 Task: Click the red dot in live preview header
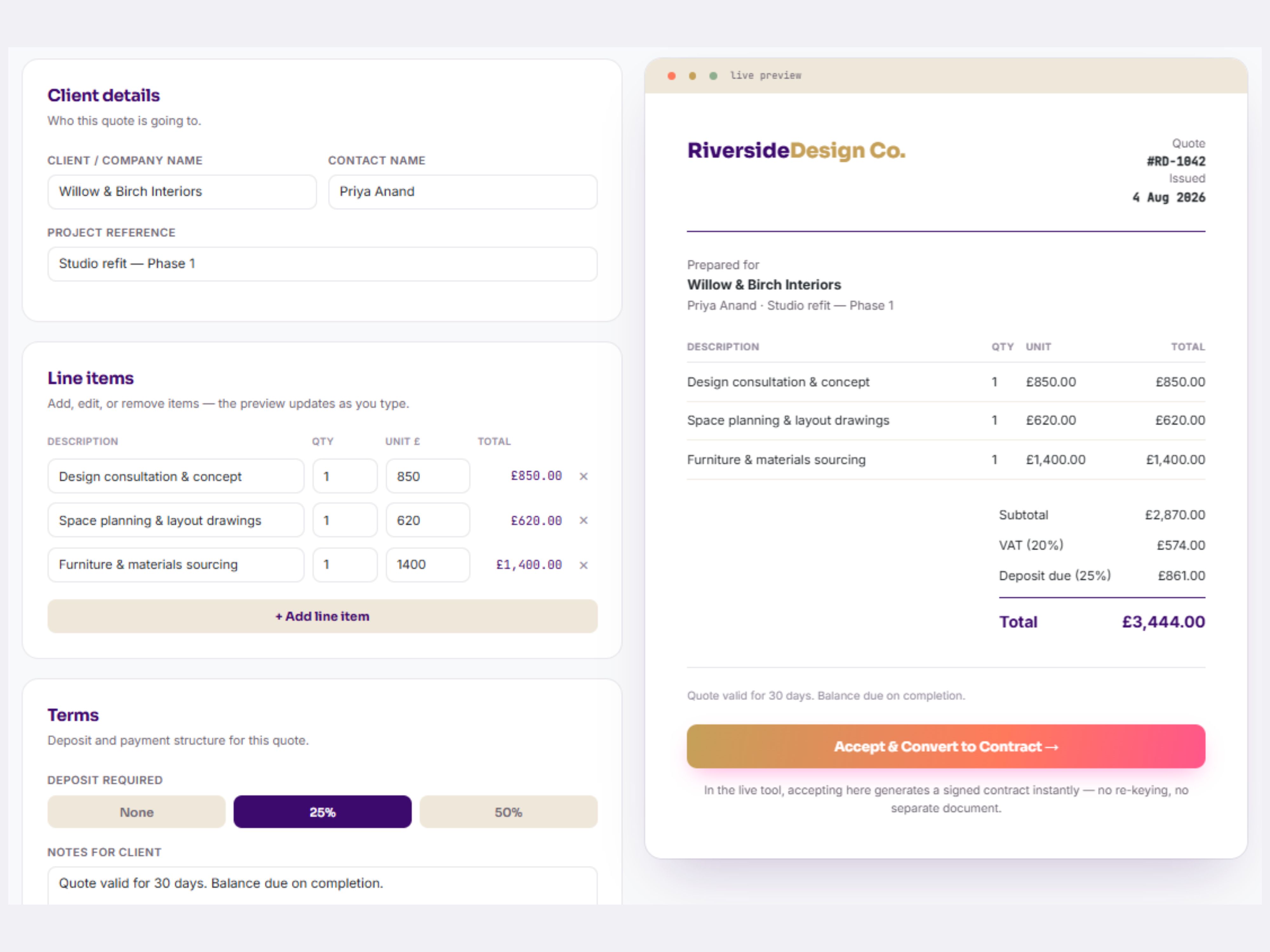coord(672,76)
